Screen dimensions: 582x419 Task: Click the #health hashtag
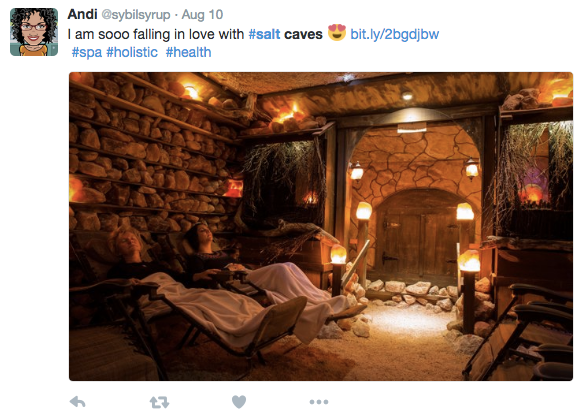(x=188, y=52)
